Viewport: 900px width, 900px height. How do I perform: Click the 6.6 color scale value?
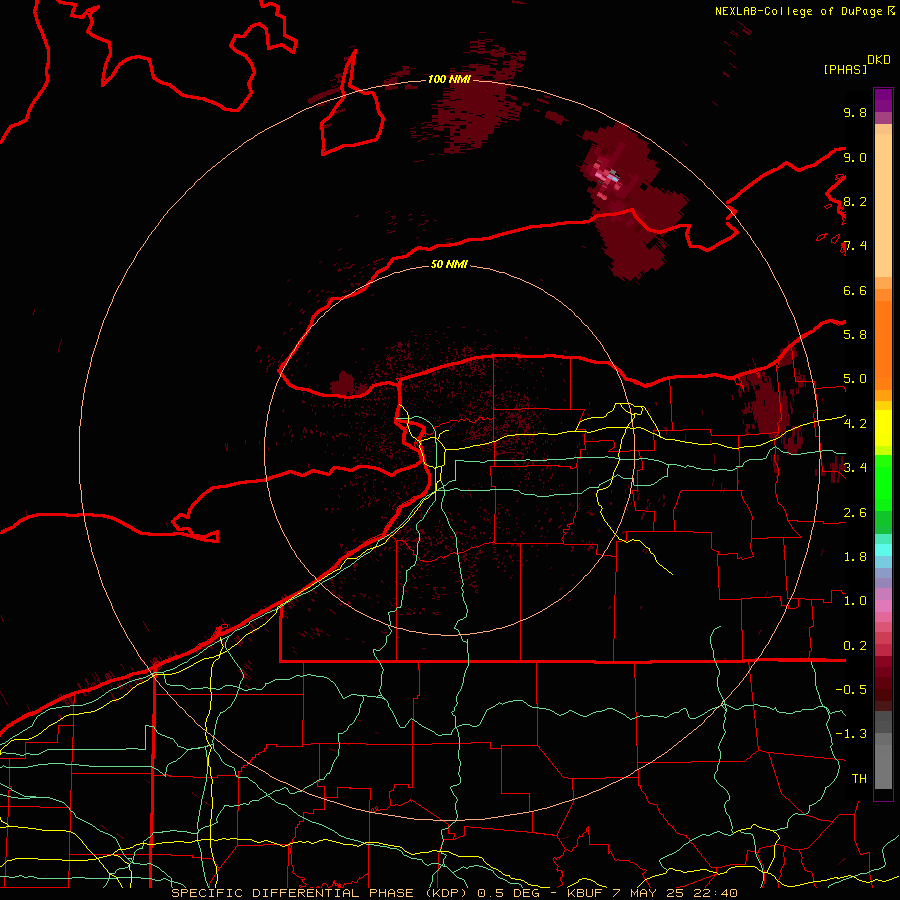855,290
